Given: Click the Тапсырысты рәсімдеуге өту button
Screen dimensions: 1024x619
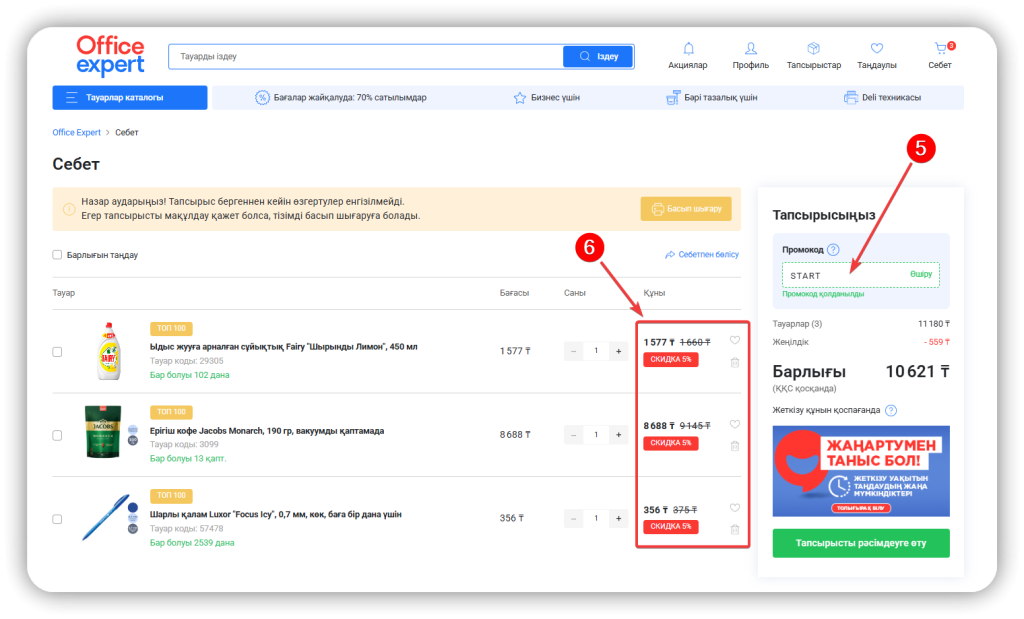Looking at the screenshot, I should pos(861,543).
